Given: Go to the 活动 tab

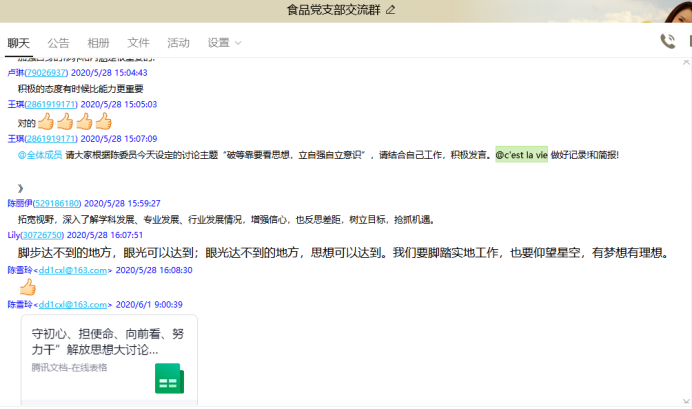Looking at the screenshot, I should coord(178,43).
